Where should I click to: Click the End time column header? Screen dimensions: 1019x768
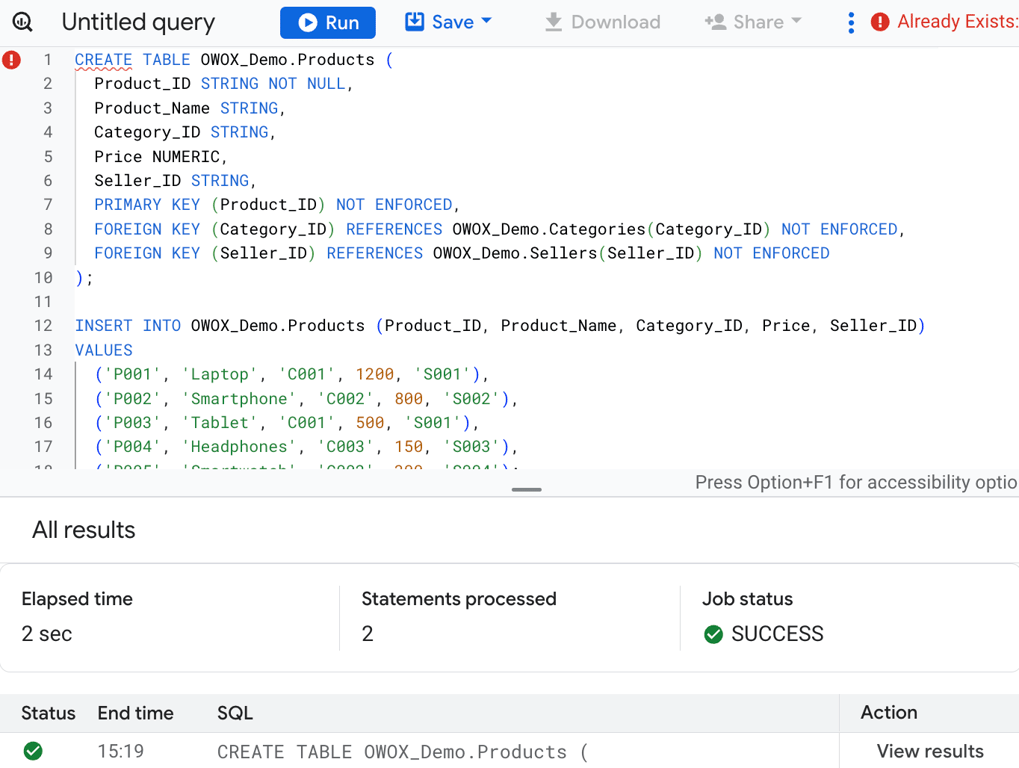click(x=135, y=713)
